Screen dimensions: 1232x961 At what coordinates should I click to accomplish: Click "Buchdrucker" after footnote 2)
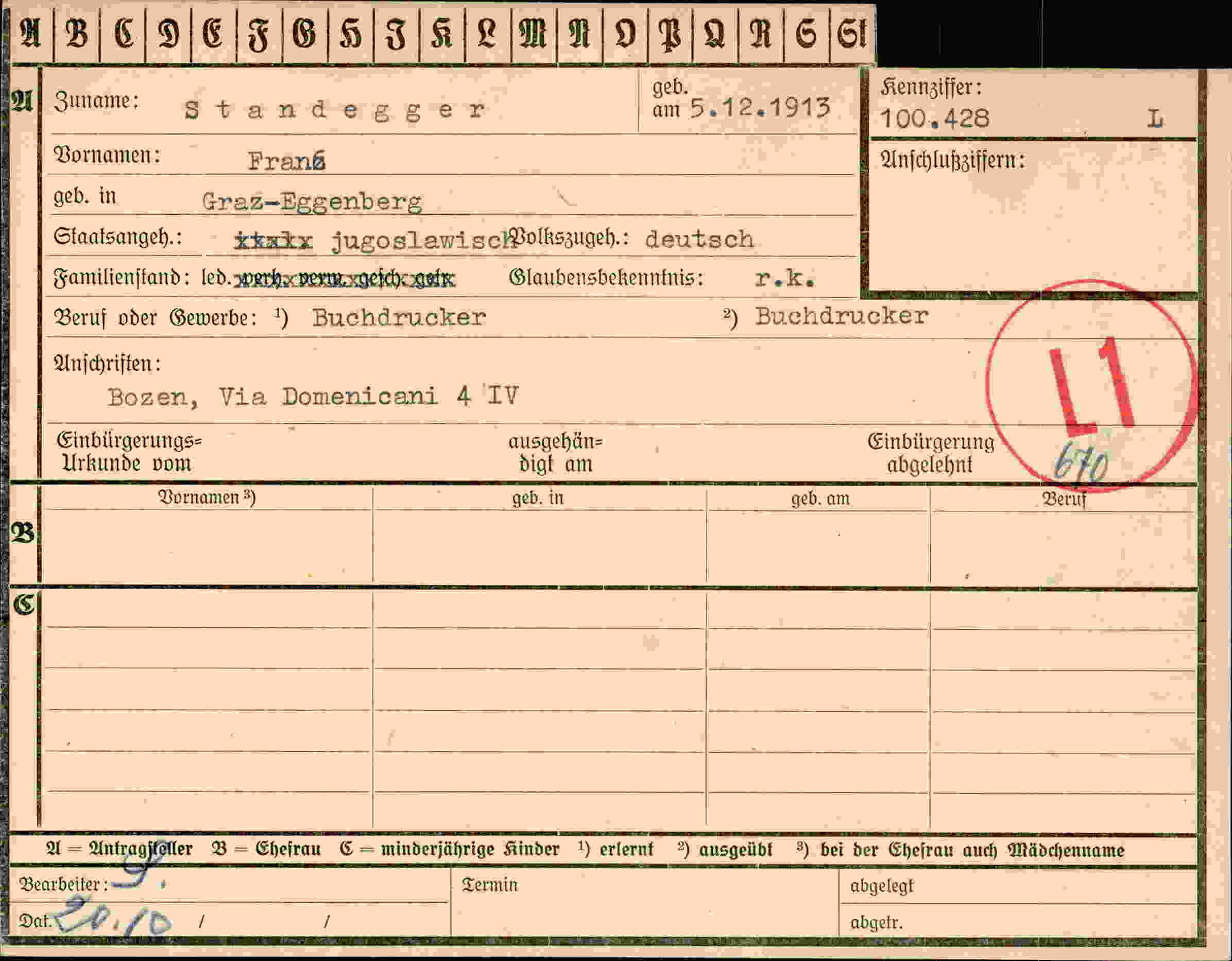pos(842,316)
